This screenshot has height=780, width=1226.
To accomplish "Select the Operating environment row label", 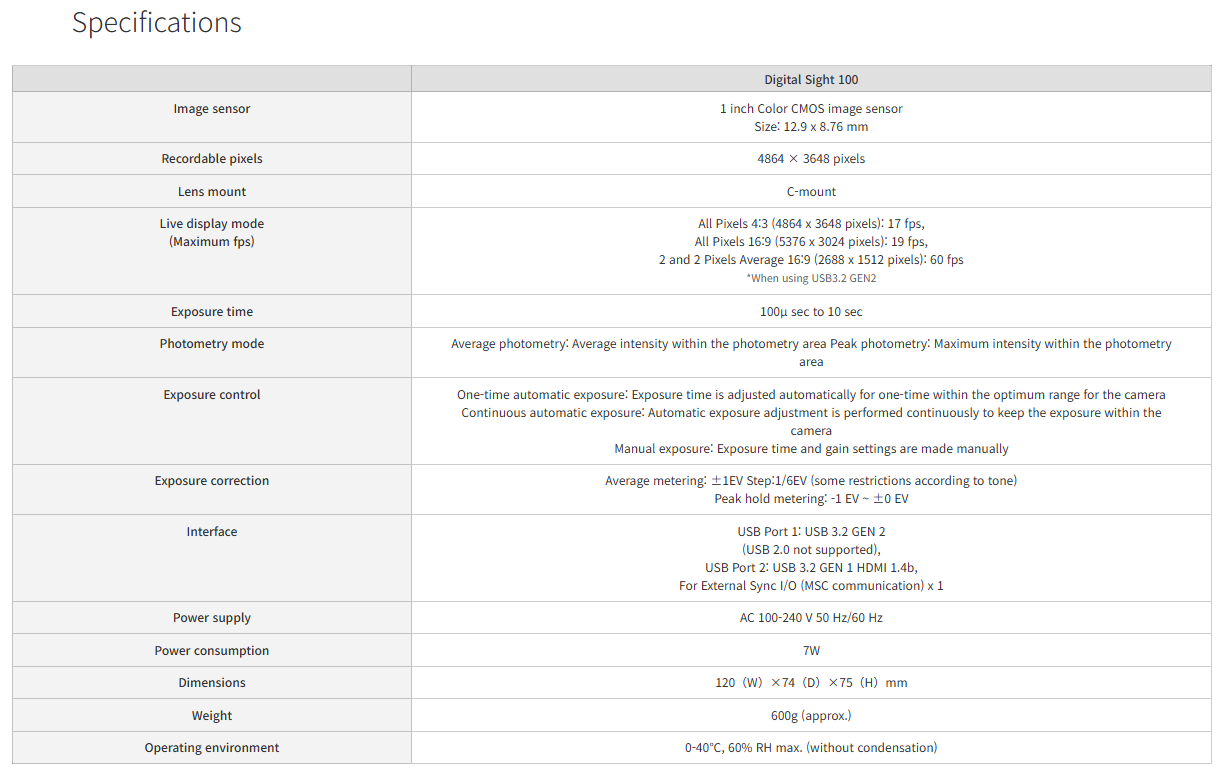I will [x=212, y=748].
